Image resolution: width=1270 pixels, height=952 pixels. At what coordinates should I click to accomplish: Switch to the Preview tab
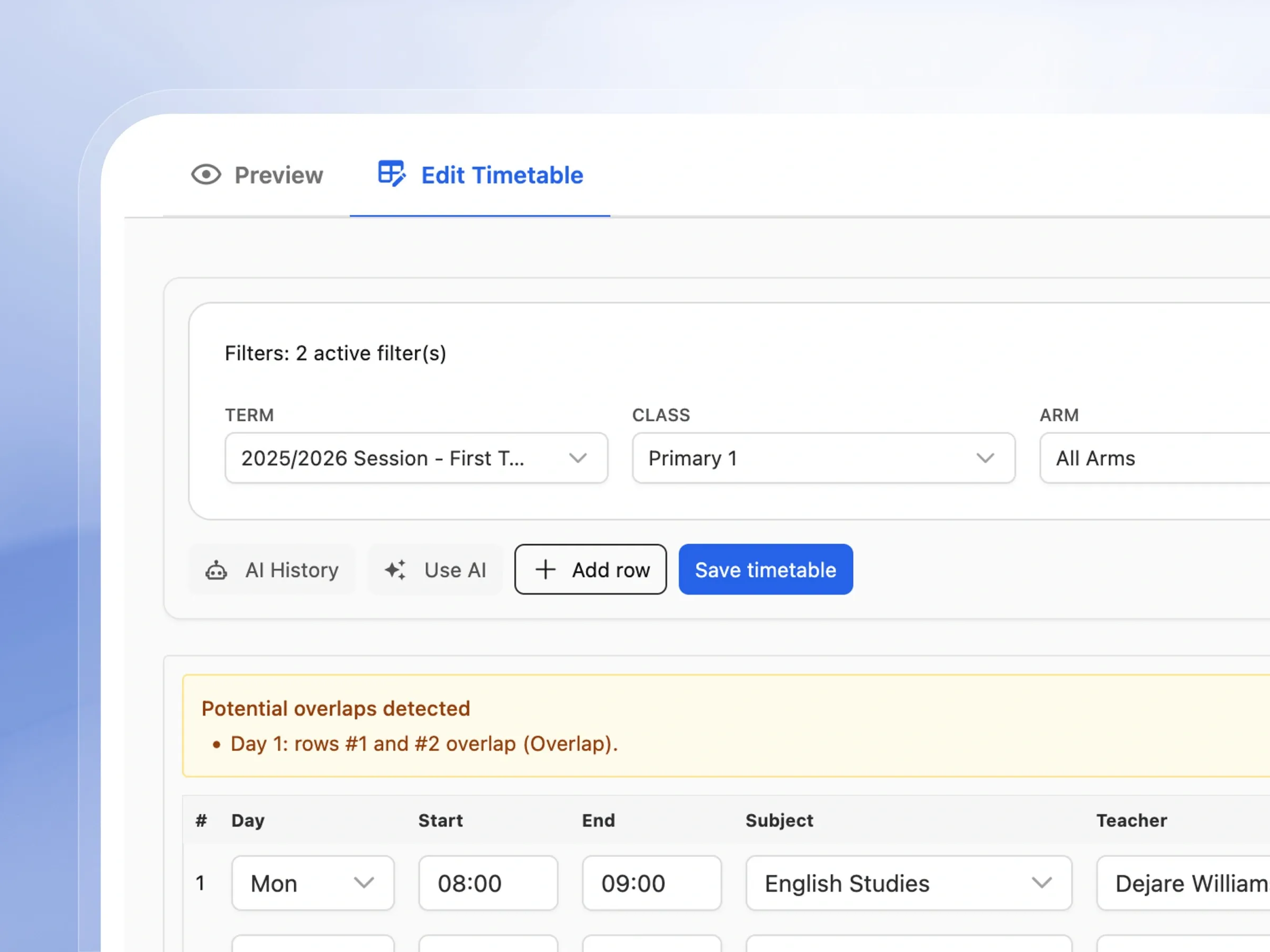click(257, 175)
